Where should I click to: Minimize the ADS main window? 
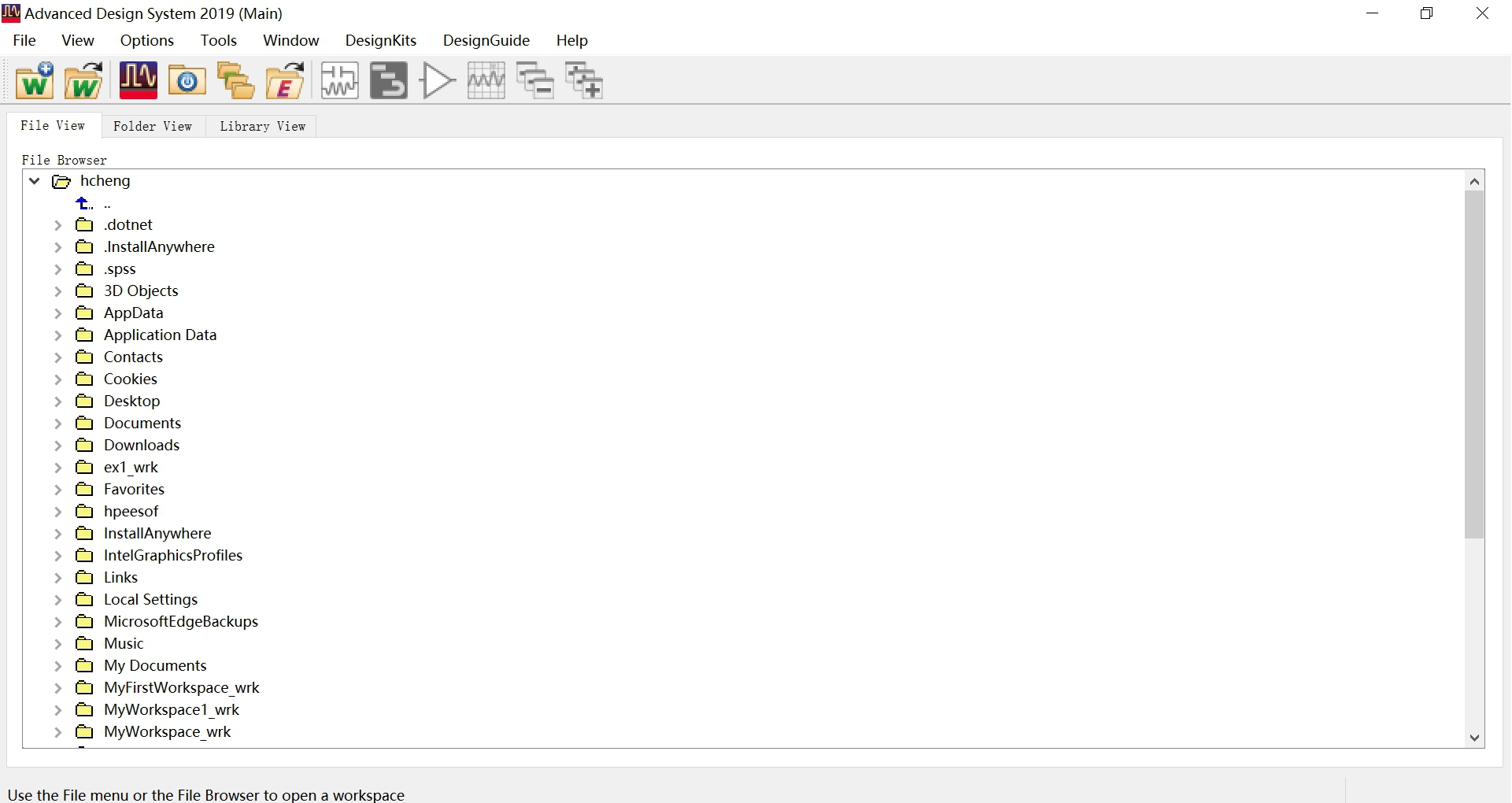click(1373, 13)
